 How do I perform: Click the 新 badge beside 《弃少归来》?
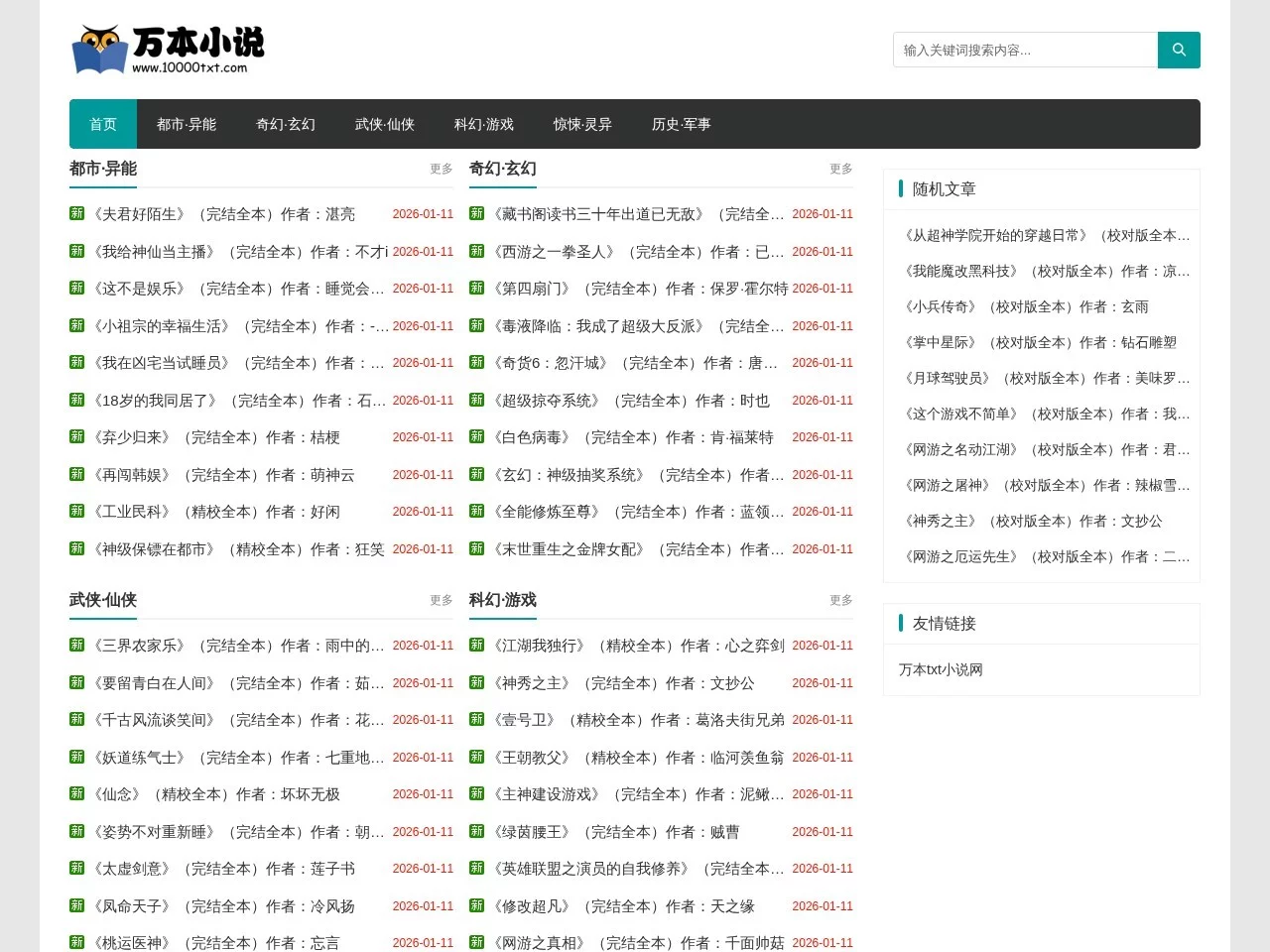pyautogui.click(x=76, y=436)
